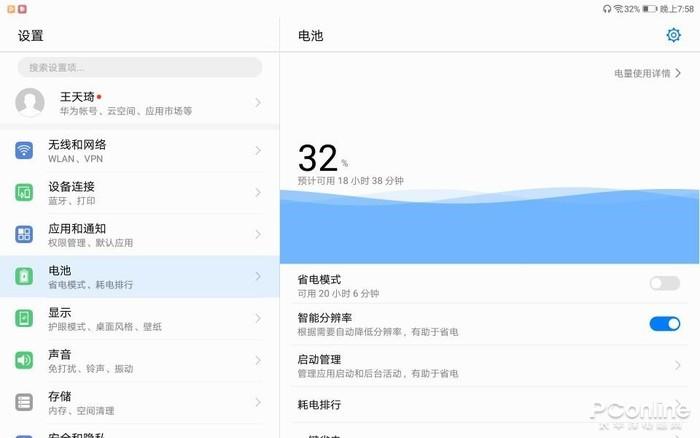Click the 应用和通知 grid icon
The height and width of the screenshot is (438, 700).
pos(24,234)
